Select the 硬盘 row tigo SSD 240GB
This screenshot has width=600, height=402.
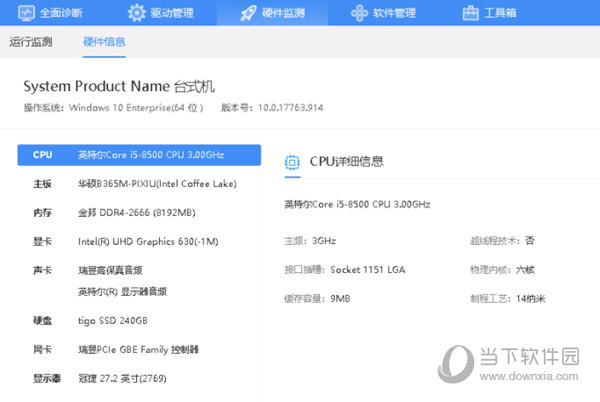[x=139, y=321]
